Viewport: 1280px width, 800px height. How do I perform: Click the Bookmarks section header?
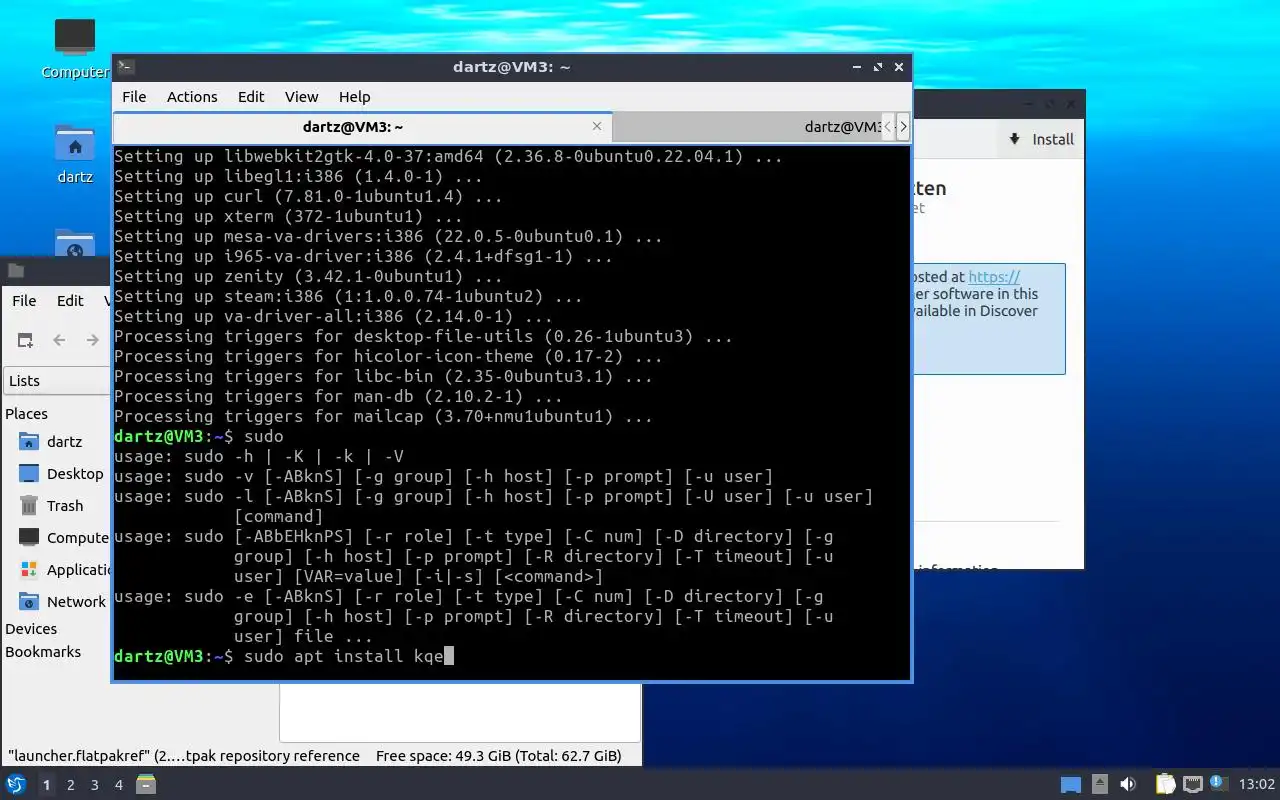click(43, 651)
